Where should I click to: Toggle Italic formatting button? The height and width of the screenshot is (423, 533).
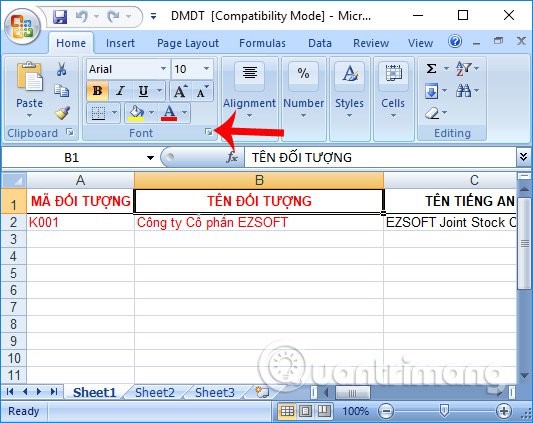(x=120, y=91)
